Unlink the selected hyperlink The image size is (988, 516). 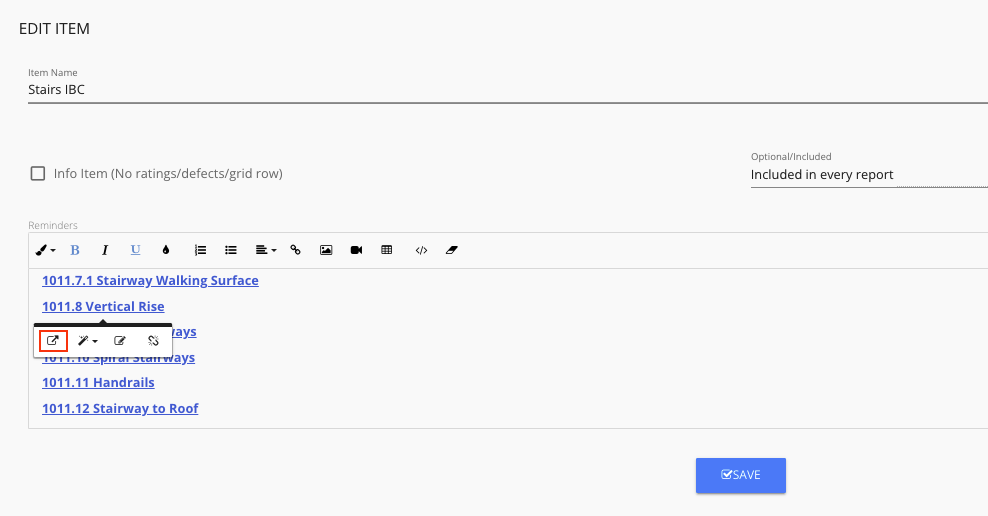[x=153, y=341]
